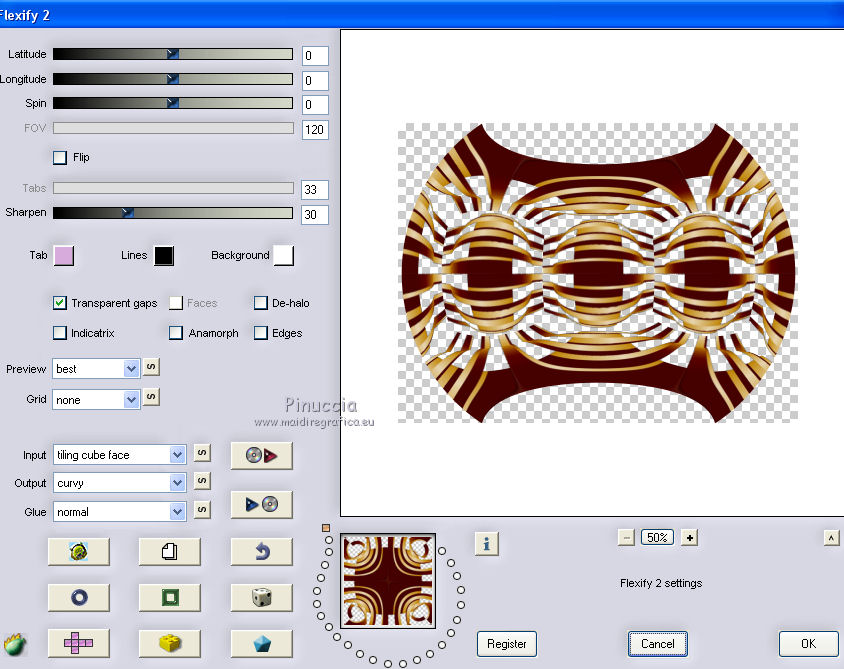The width and height of the screenshot is (844, 669).
Task: Click the S button next to Grid
Action: click(x=151, y=397)
